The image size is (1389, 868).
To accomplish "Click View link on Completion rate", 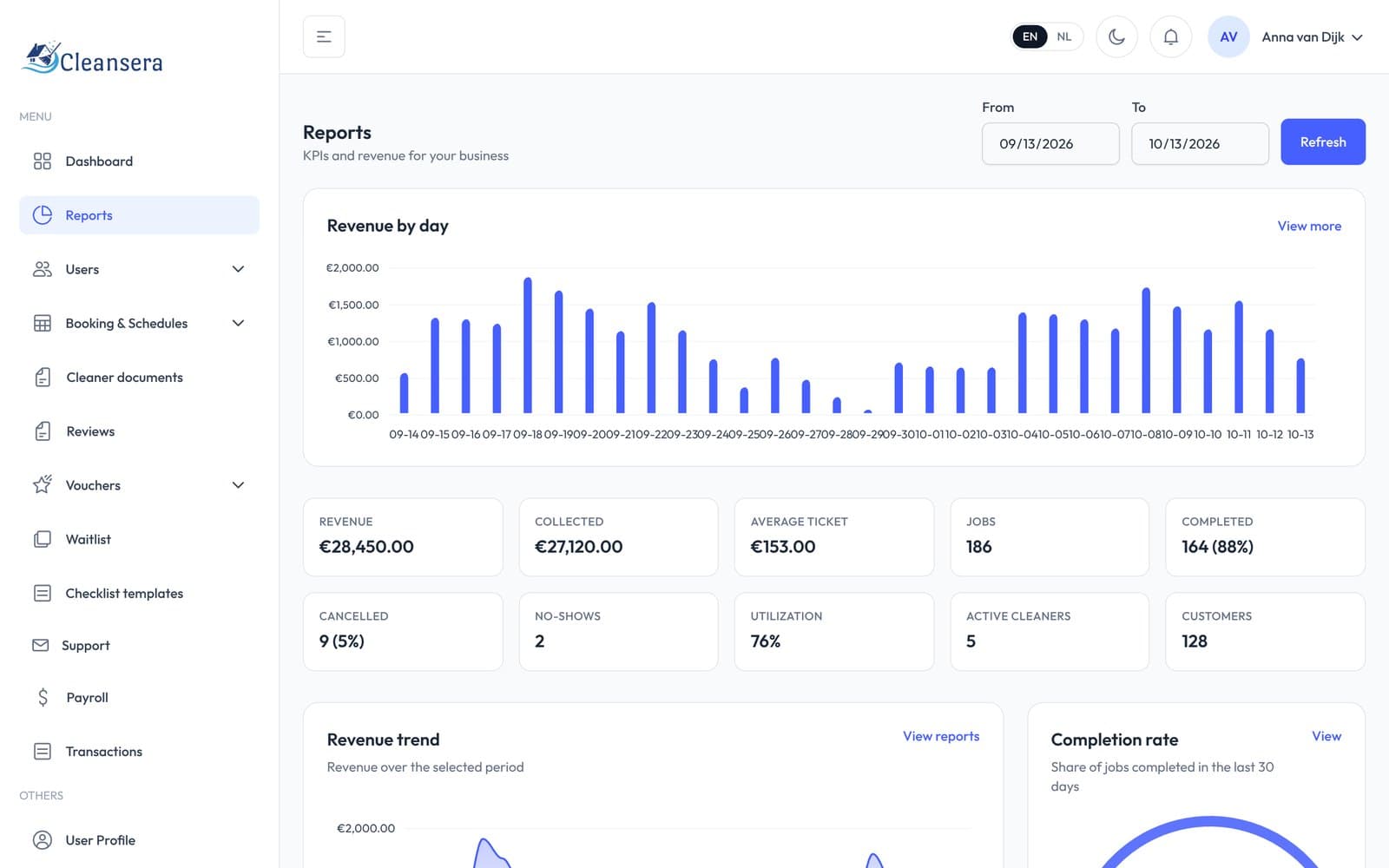I will pos(1326,736).
